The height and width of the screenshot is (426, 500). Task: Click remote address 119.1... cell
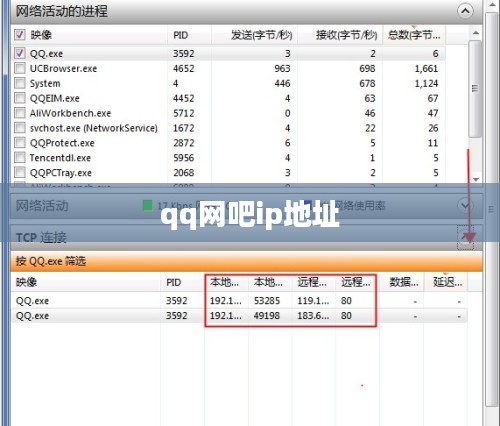pyautogui.click(x=313, y=301)
